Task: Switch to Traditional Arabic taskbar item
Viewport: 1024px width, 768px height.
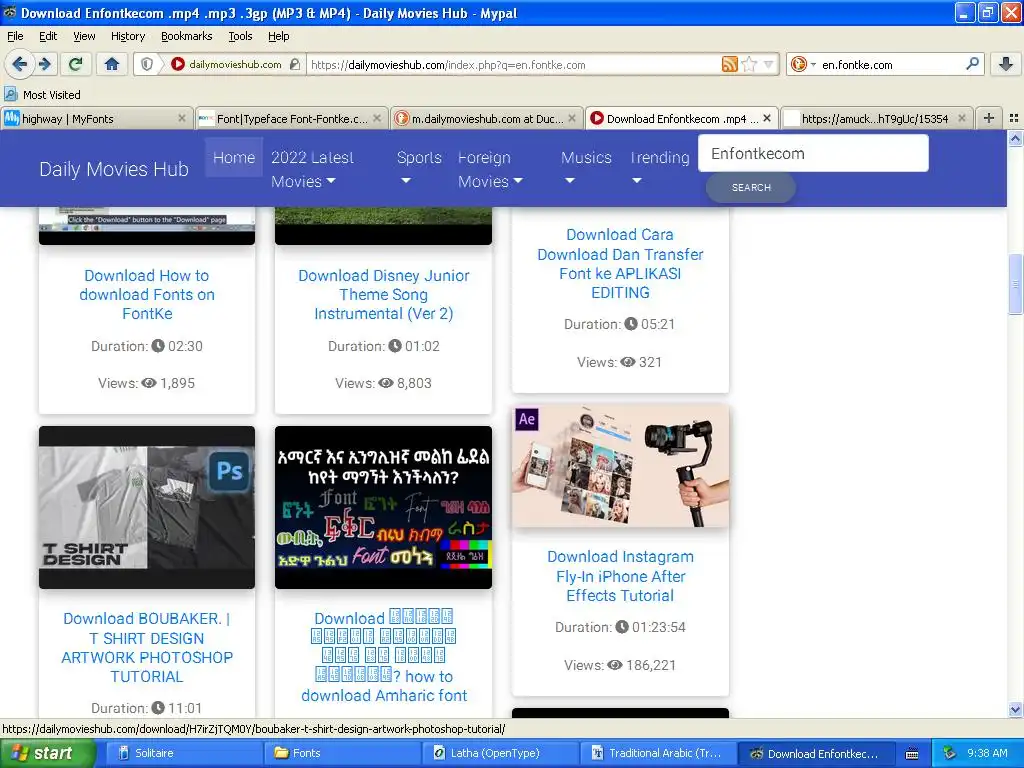Action: point(658,753)
